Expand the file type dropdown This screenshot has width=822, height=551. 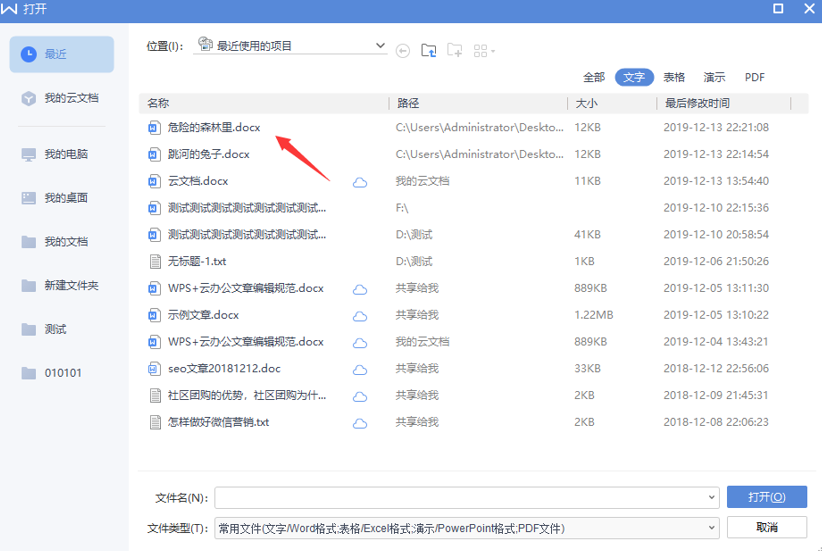711,528
